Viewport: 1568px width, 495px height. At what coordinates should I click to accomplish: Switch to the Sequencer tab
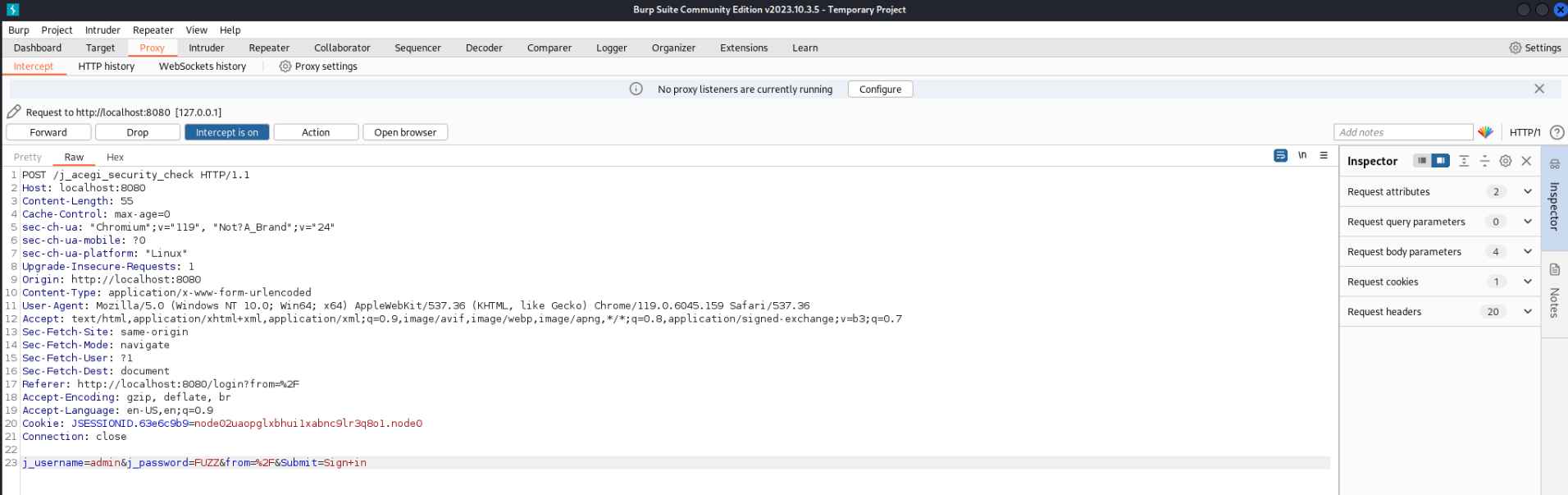(x=417, y=48)
